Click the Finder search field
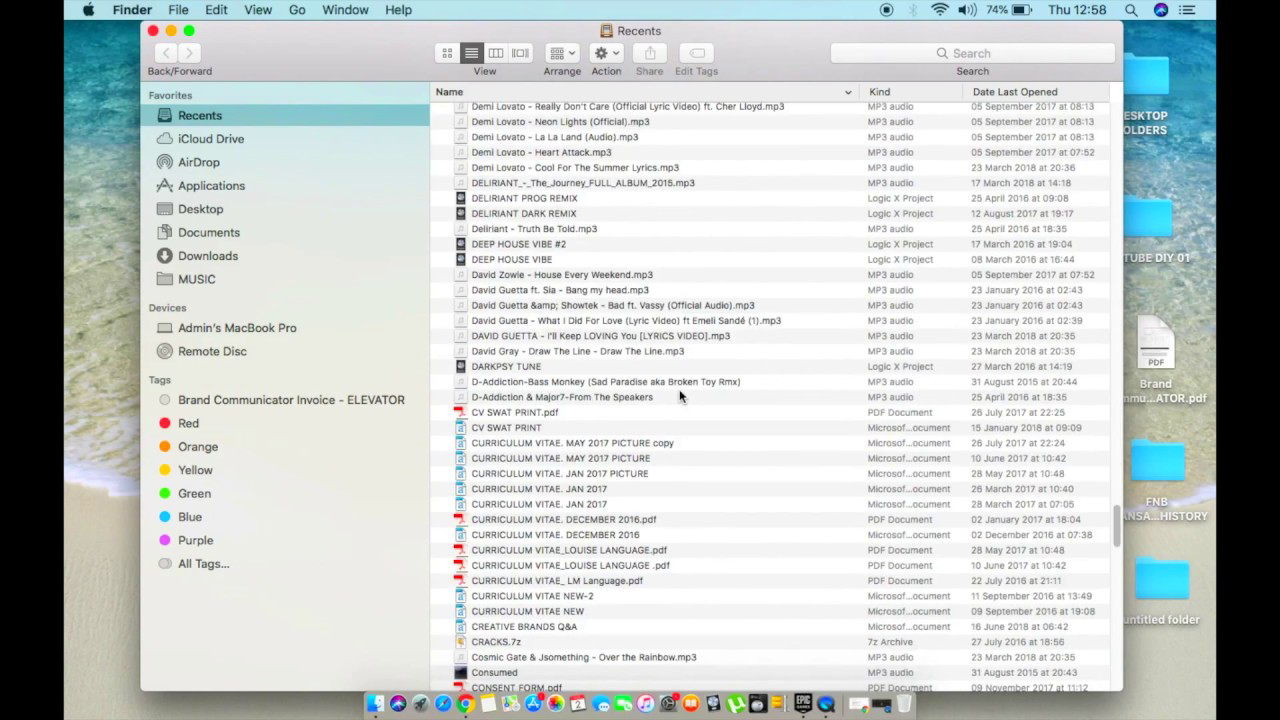The height and width of the screenshot is (720, 1280). [972, 53]
